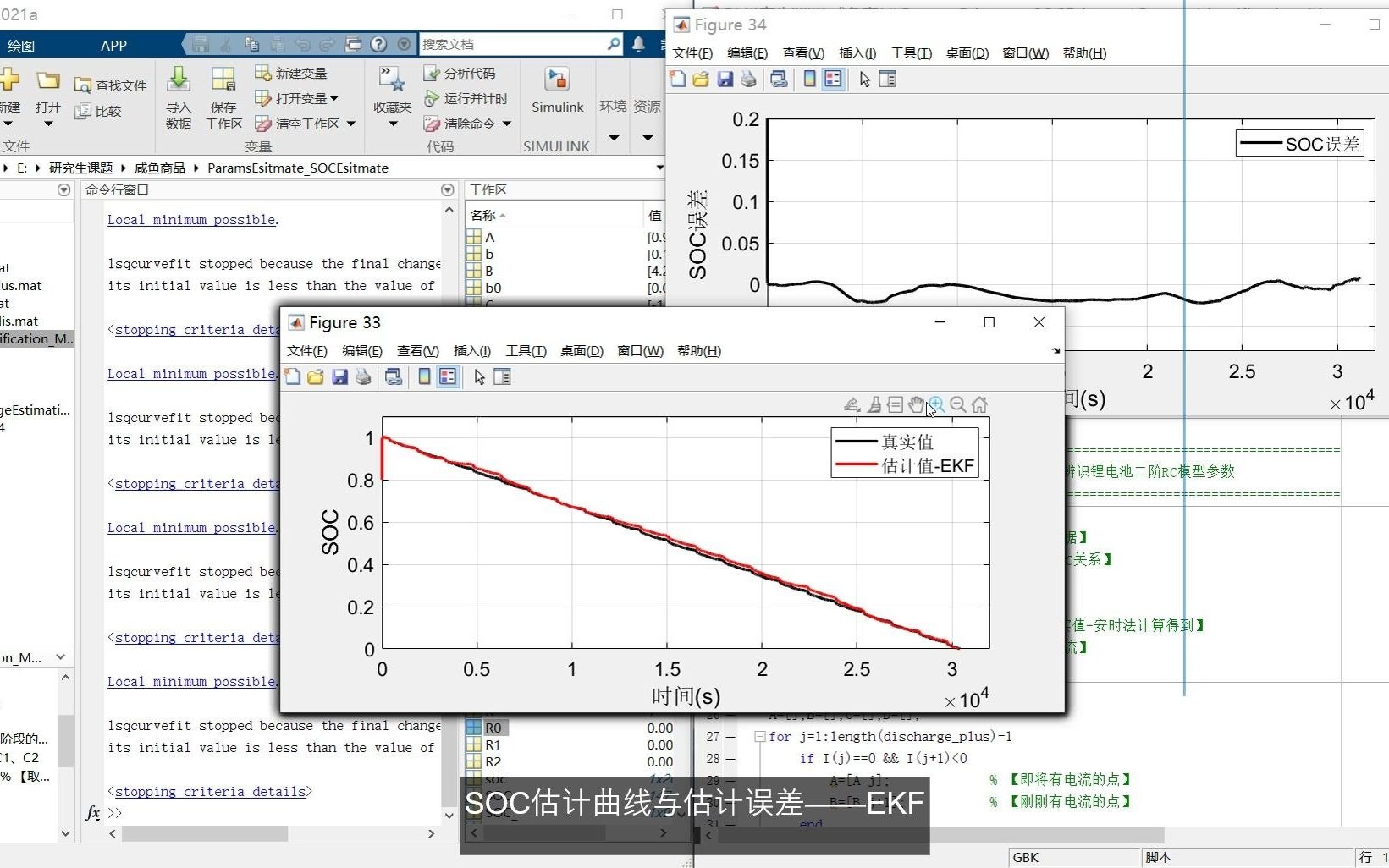This screenshot has width=1389, height=868.
Task: Open Property Inspector in Figure 33
Action: click(502, 377)
